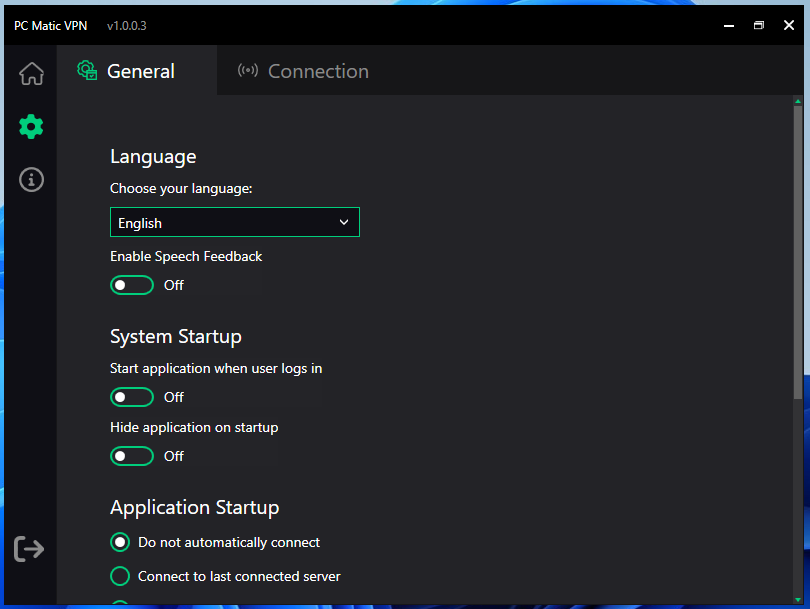Screen dimensions: 810x609
Task: Maximize the PC Matic VPN window
Action: click(x=759, y=25)
